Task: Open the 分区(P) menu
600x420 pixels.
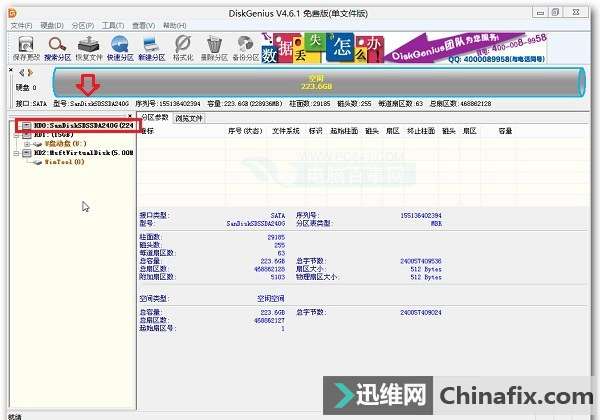Action: tap(83, 26)
